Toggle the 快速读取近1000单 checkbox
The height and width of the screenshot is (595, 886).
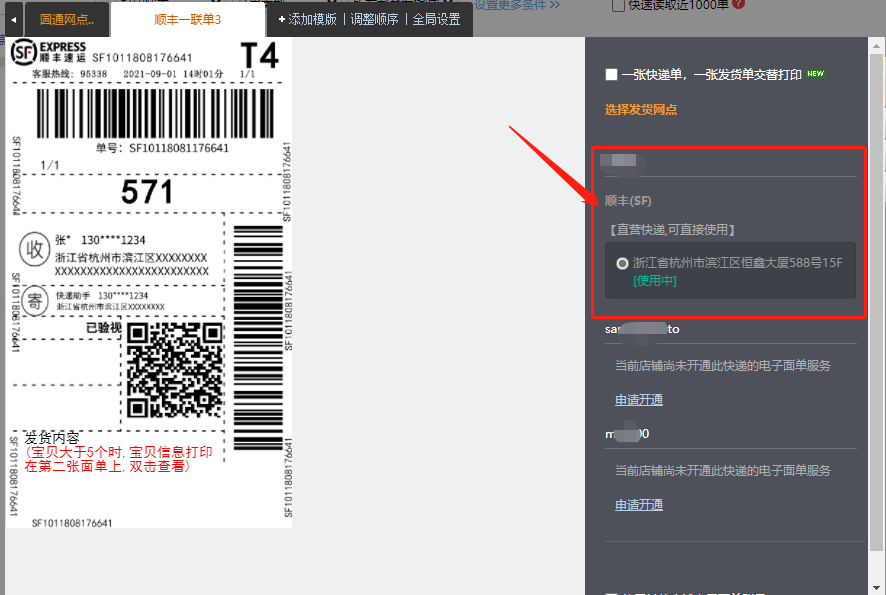pyautogui.click(x=619, y=5)
